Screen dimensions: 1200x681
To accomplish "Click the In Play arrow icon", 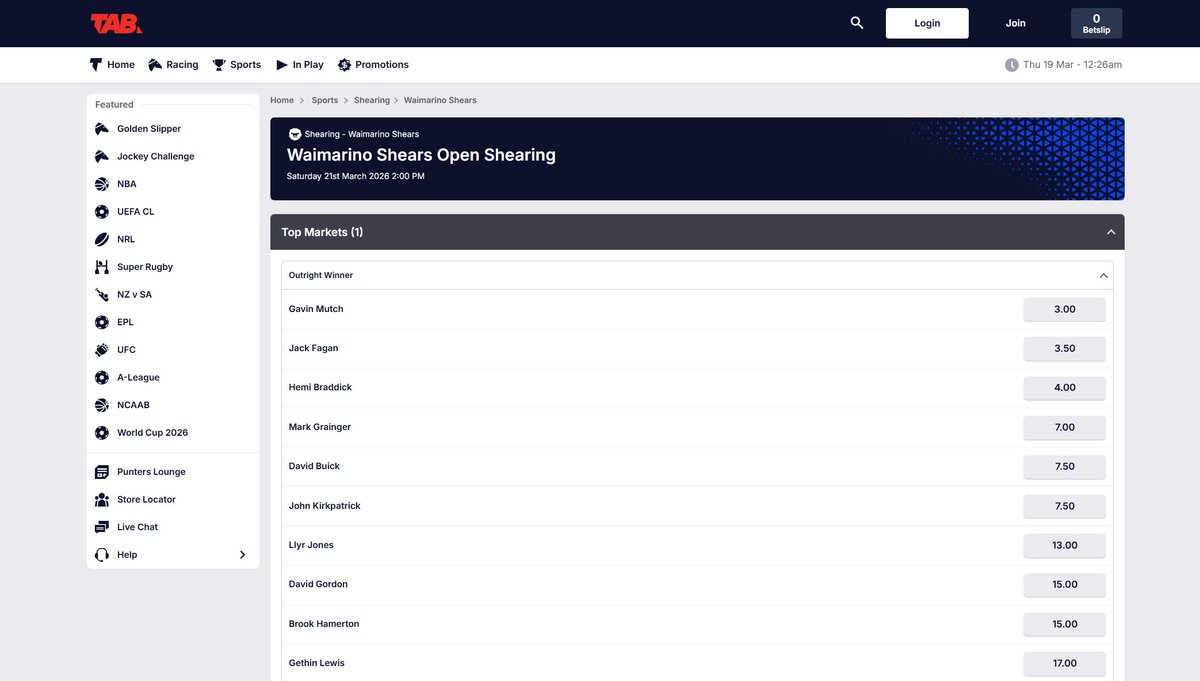I will (x=282, y=65).
